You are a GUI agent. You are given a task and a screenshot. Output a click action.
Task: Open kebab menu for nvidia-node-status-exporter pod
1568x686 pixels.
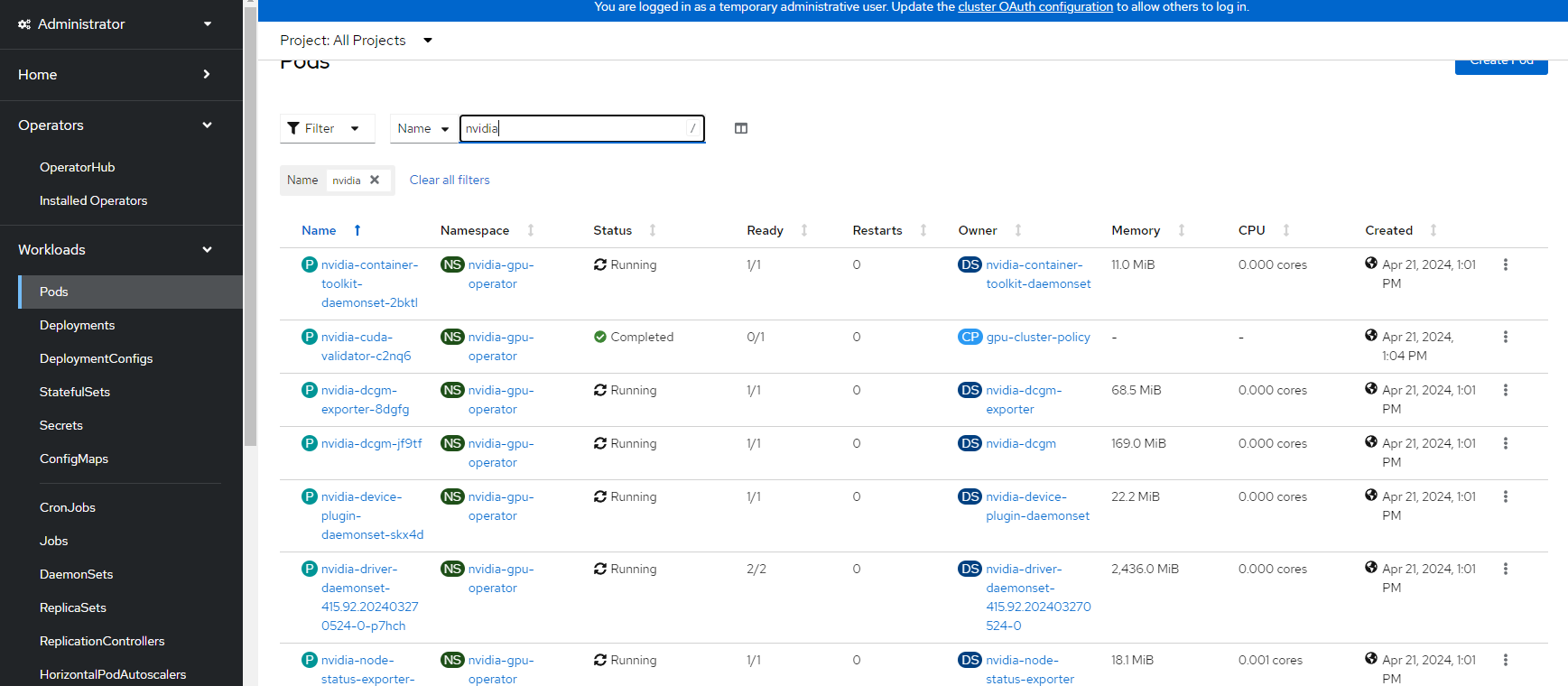(x=1505, y=660)
